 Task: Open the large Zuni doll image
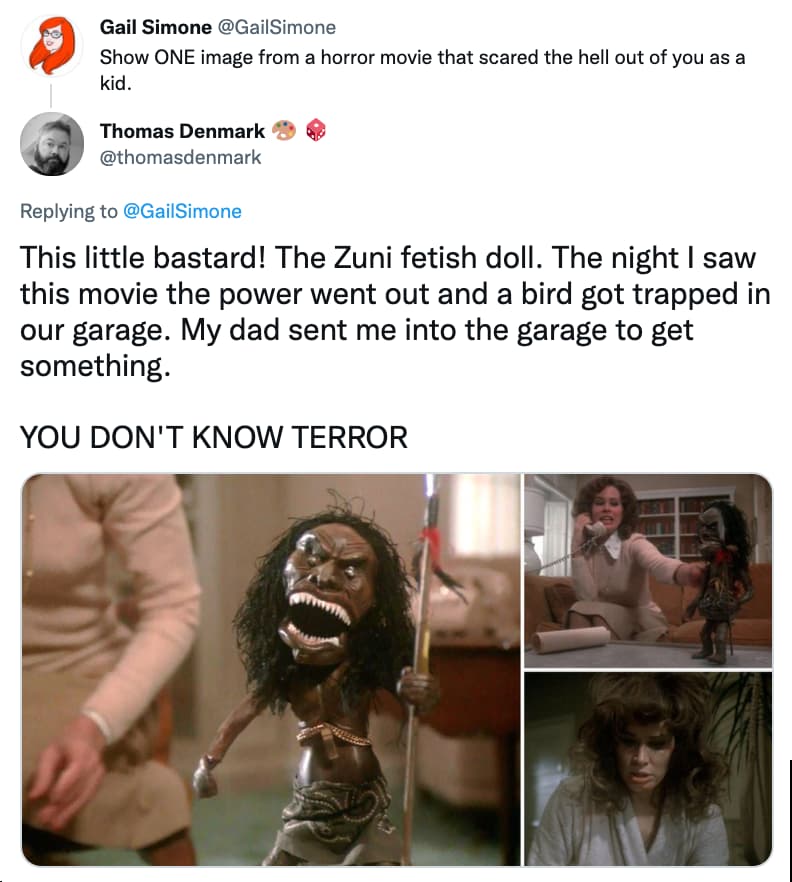pyautogui.click(x=271, y=669)
